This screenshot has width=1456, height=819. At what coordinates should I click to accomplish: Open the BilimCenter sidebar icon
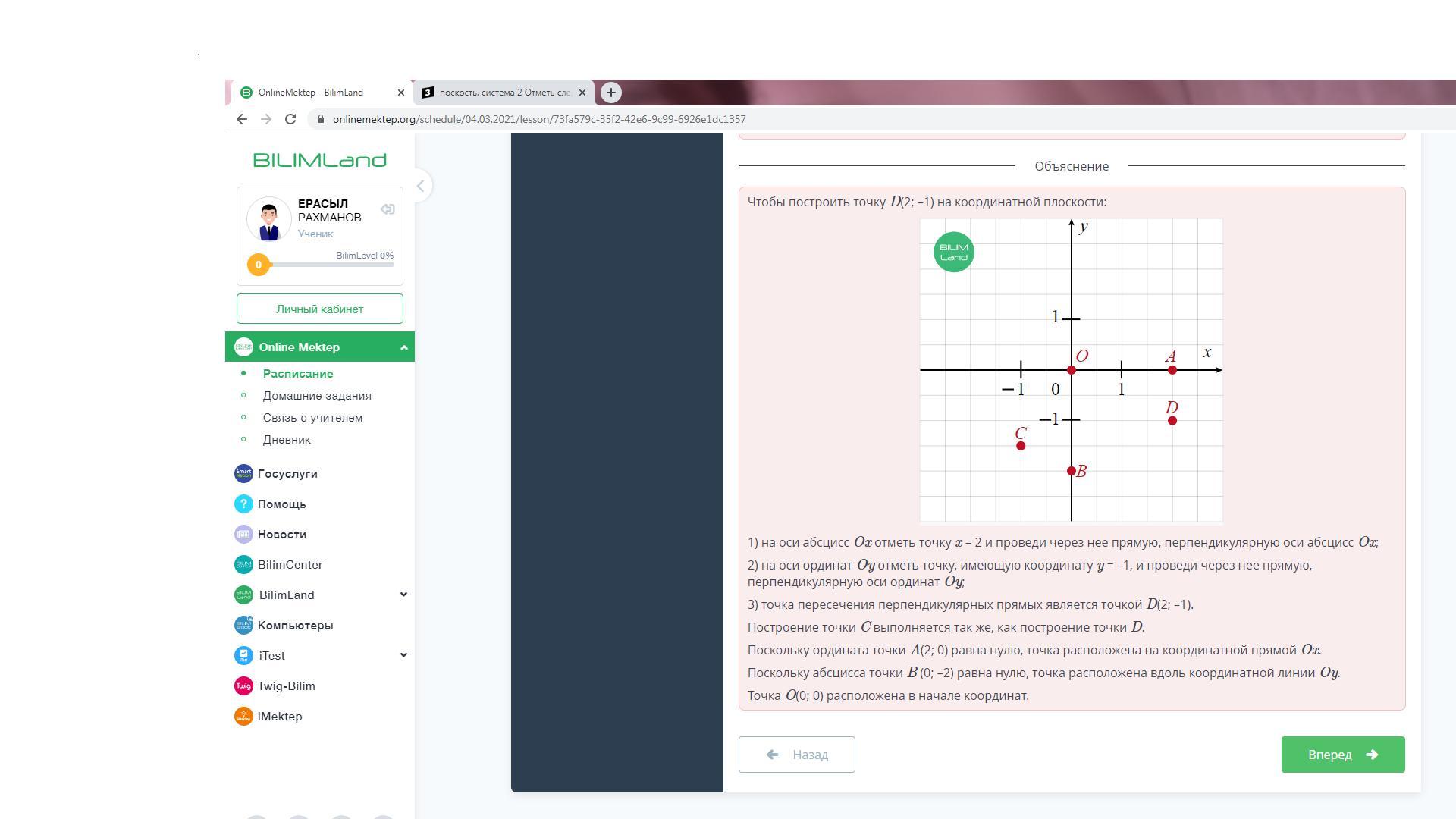tap(243, 565)
